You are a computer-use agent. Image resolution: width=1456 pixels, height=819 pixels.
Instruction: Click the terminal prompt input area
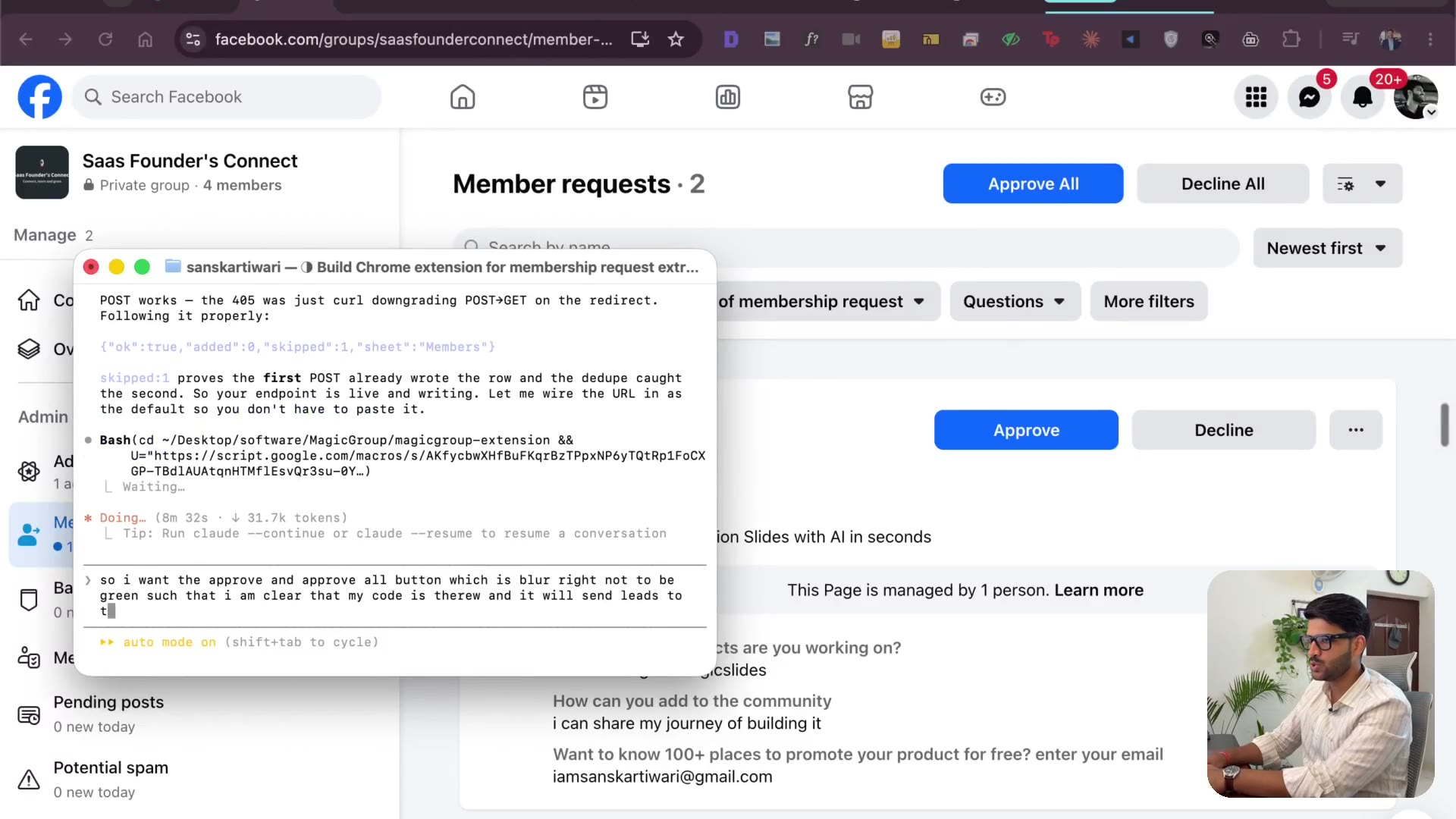pos(394,595)
